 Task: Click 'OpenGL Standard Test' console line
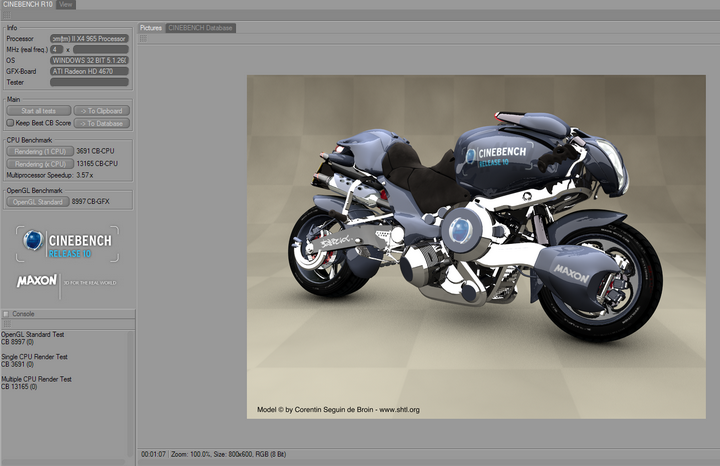click(x=33, y=335)
